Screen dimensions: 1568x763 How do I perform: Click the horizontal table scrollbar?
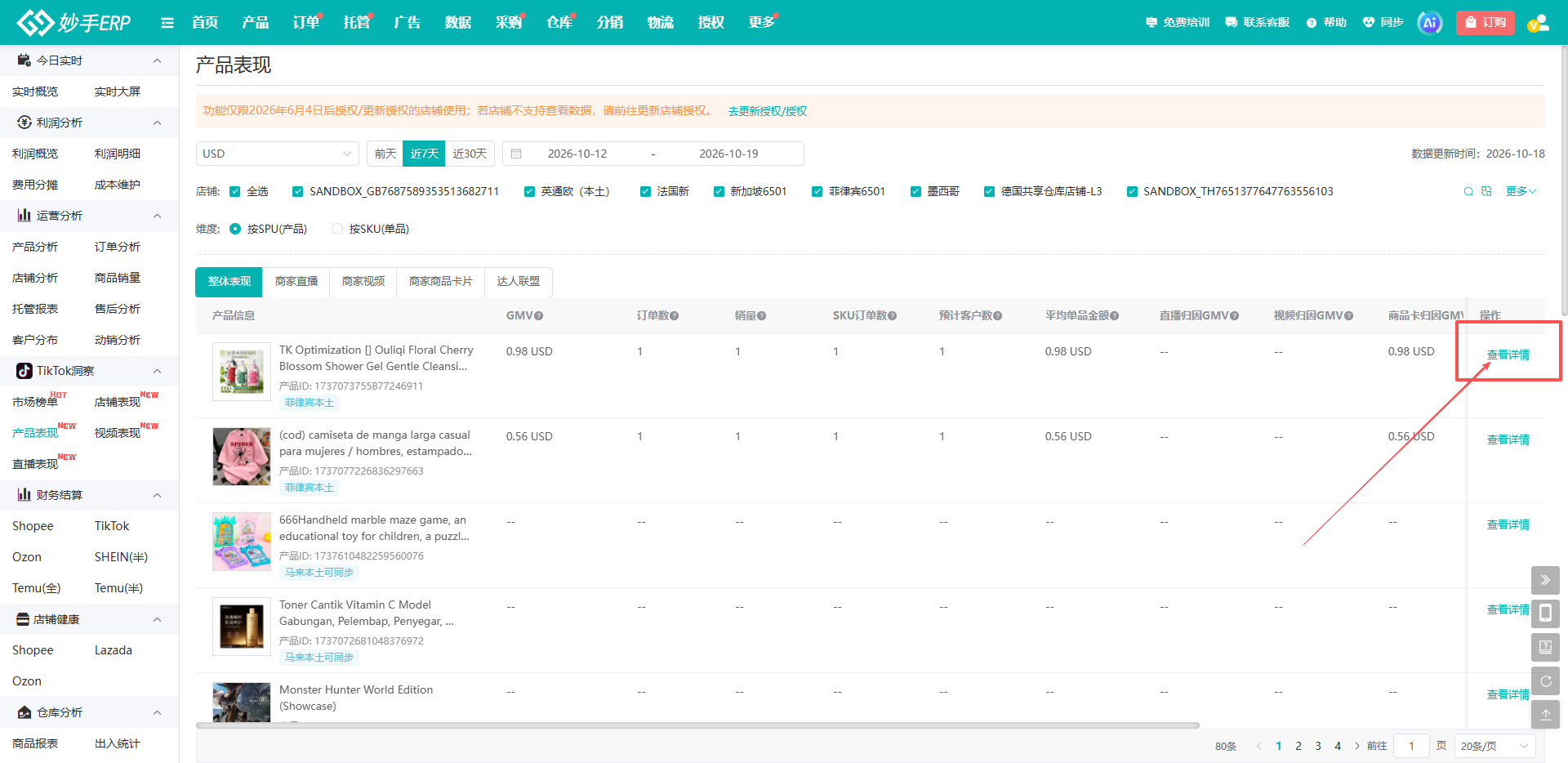pyautogui.click(x=697, y=725)
